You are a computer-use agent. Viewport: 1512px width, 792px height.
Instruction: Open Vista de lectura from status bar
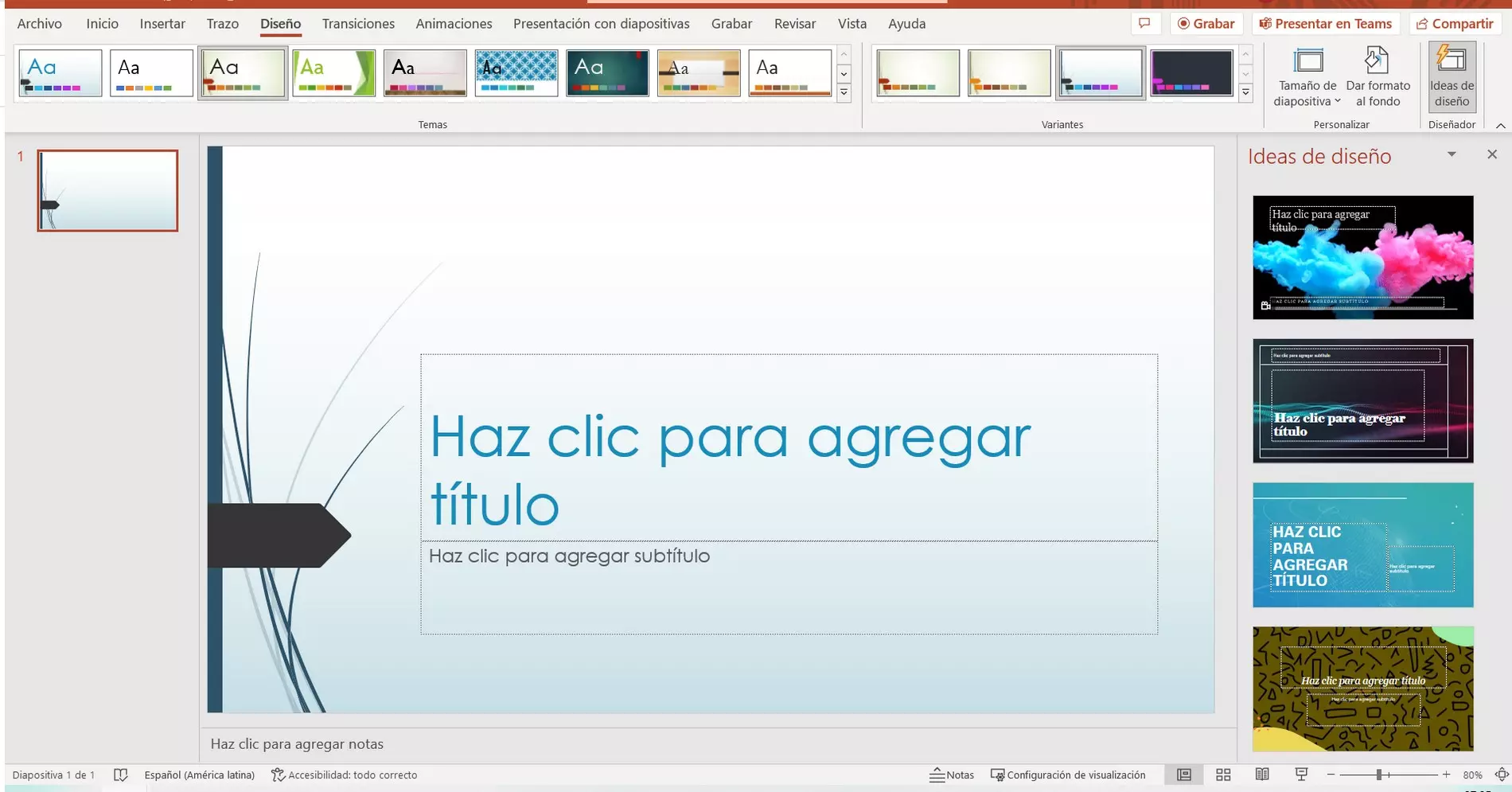[x=1262, y=774]
